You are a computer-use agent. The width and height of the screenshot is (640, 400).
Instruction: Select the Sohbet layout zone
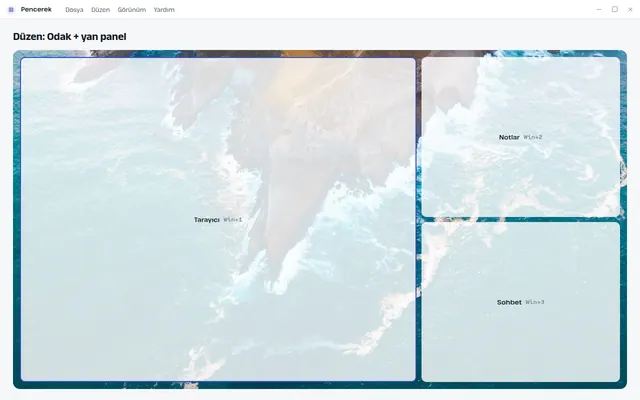pos(520,302)
